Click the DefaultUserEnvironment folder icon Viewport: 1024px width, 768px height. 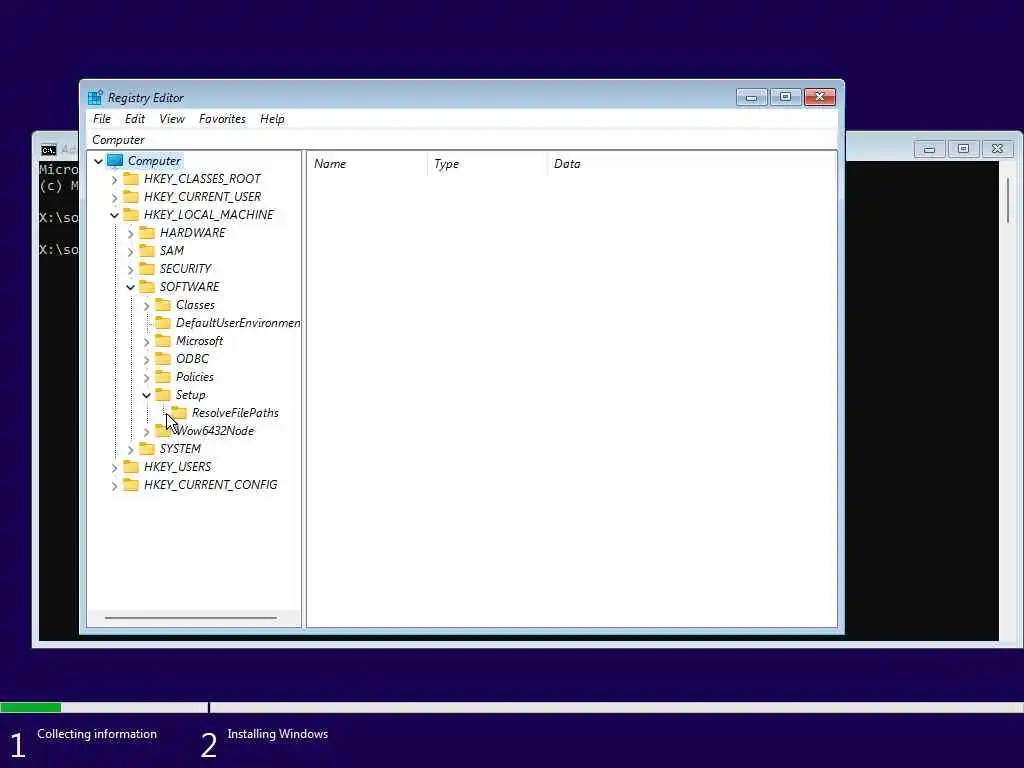(x=163, y=323)
